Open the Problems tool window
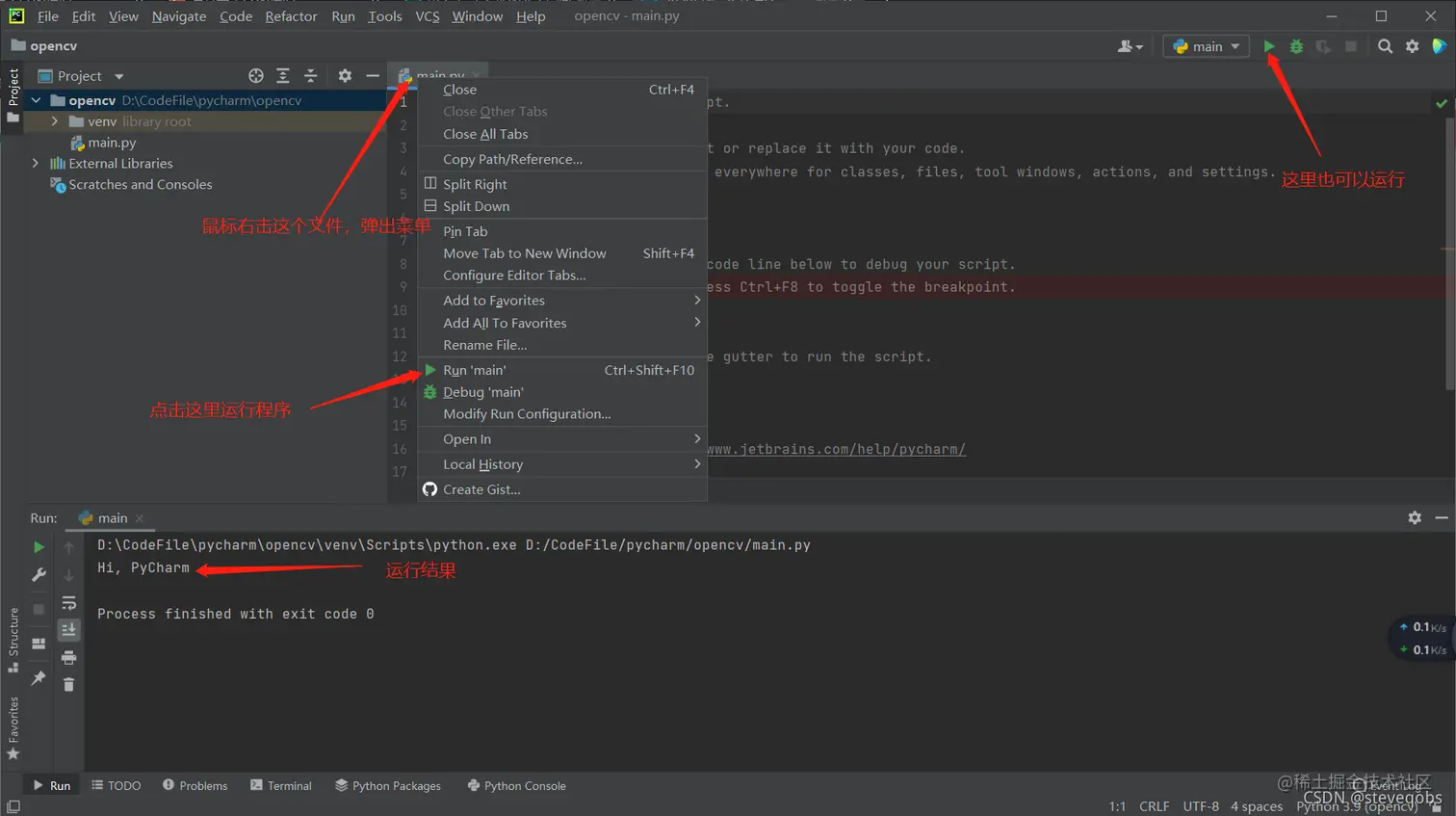The width and height of the screenshot is (1456, 816). [195, 786]
